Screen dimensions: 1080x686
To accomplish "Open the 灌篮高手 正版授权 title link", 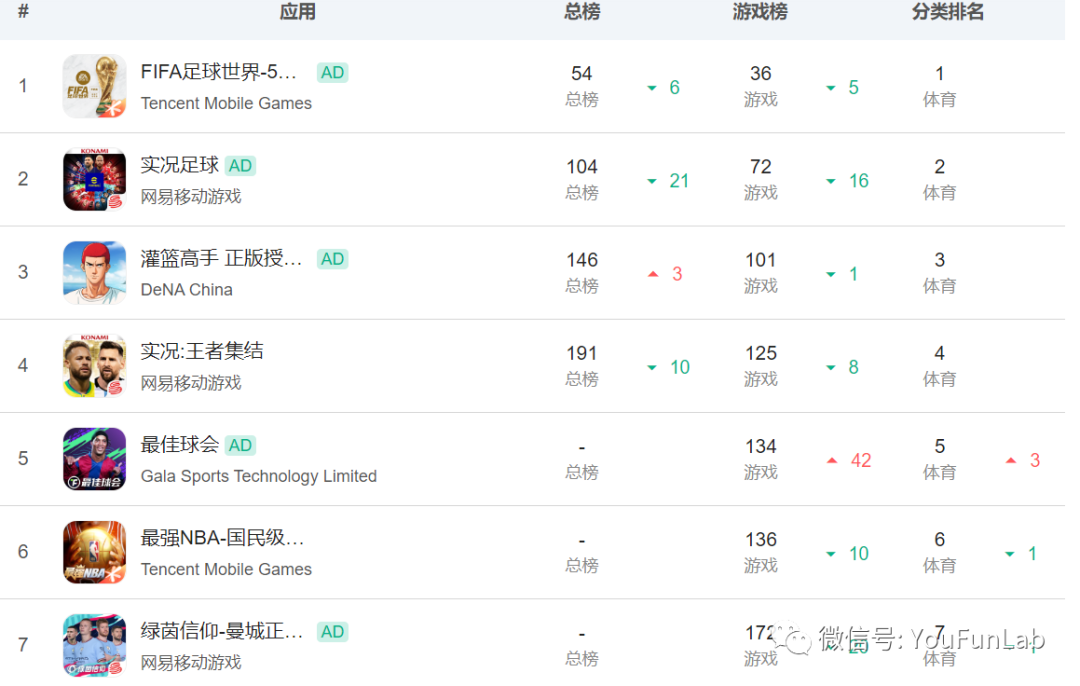I will [x=222, y=259].
